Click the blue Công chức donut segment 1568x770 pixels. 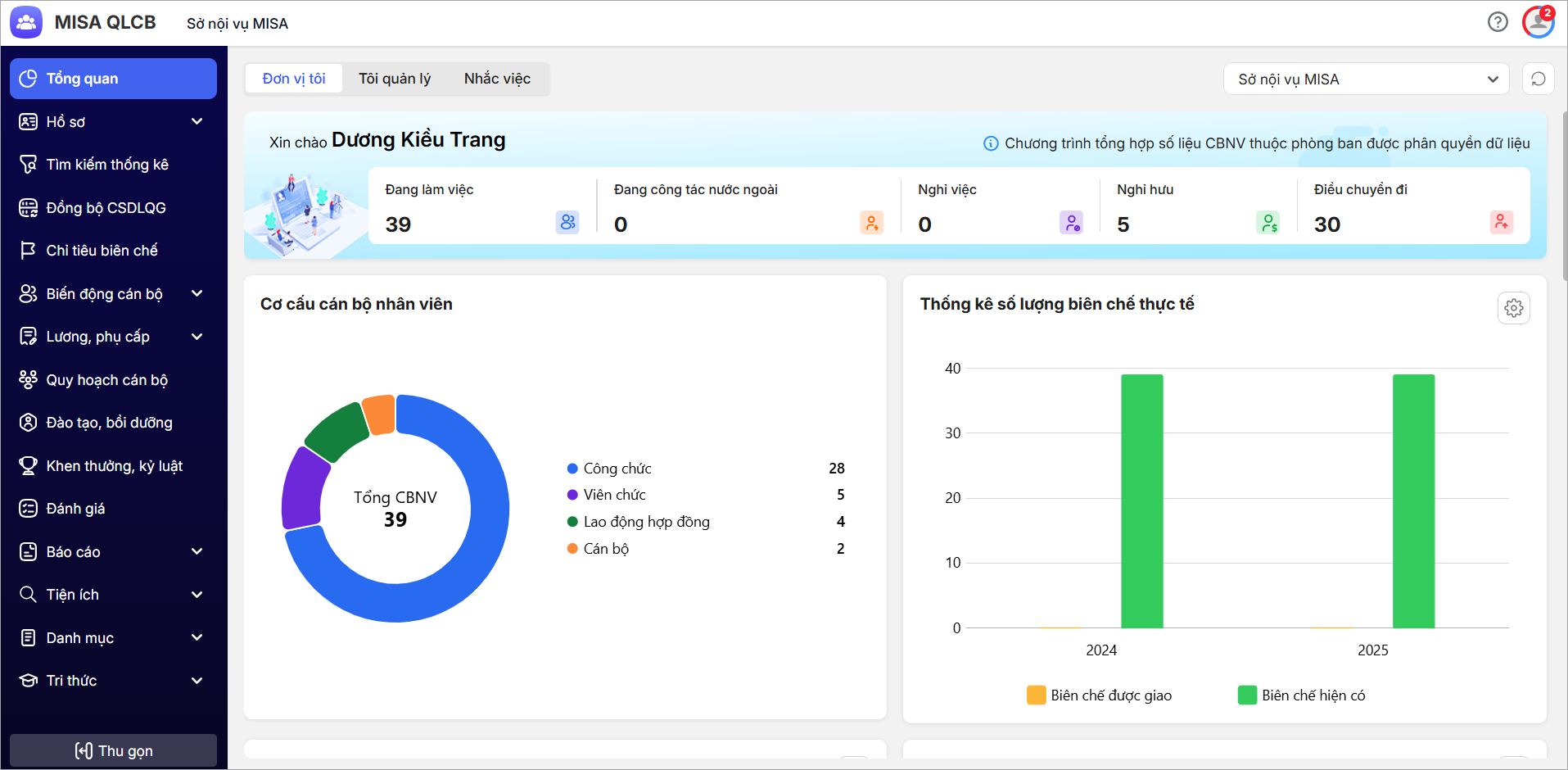483,524
